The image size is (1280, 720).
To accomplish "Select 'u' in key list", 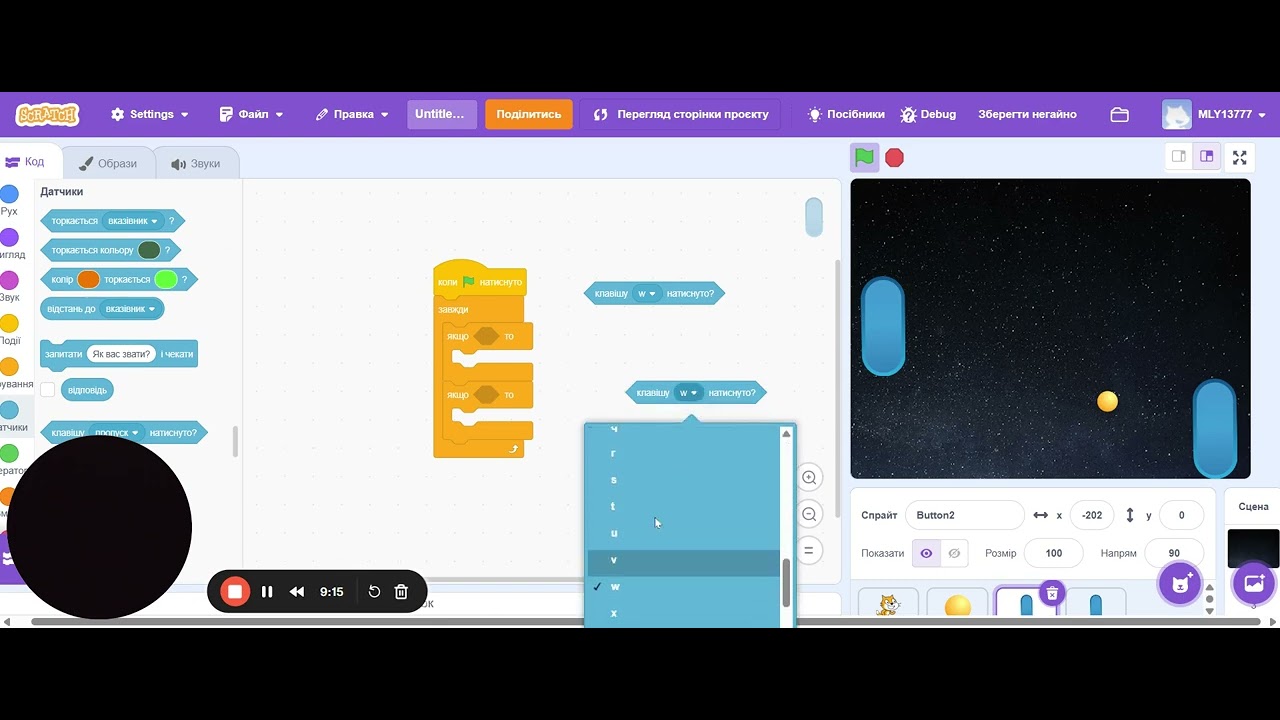I will coord(683,533).
